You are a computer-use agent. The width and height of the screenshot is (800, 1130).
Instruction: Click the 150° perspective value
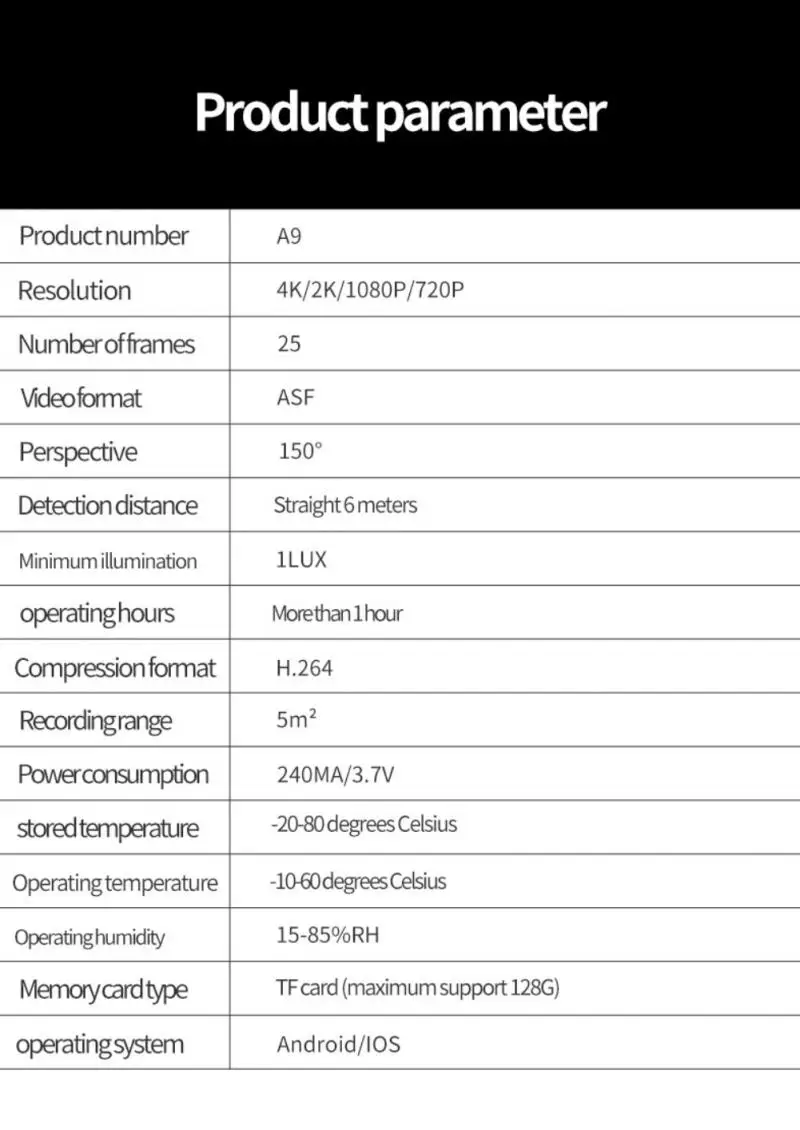(x=300, y=451)
